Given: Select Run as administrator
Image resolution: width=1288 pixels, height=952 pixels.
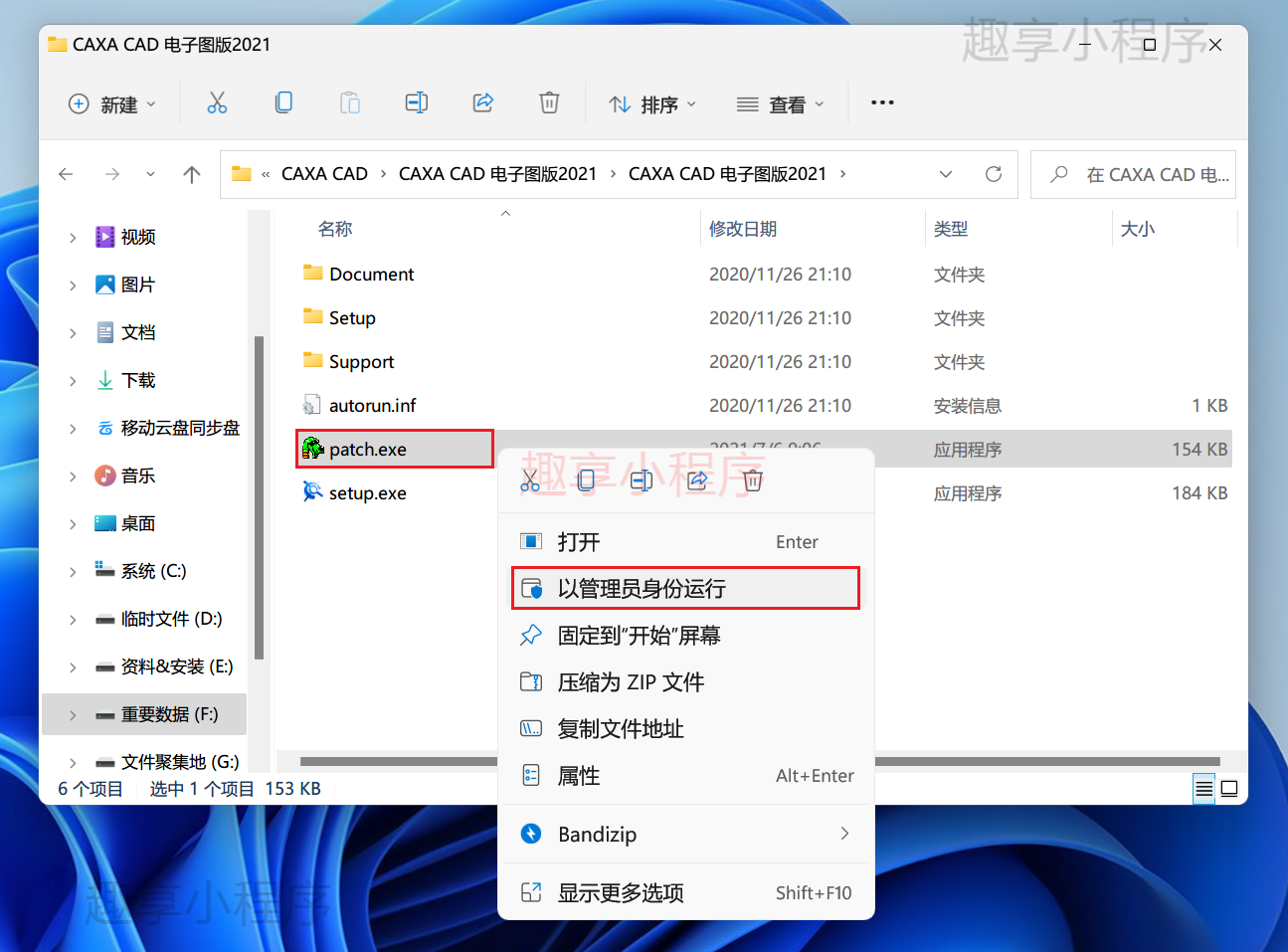Looking at the screenshot, I should [x=686, y=588].
